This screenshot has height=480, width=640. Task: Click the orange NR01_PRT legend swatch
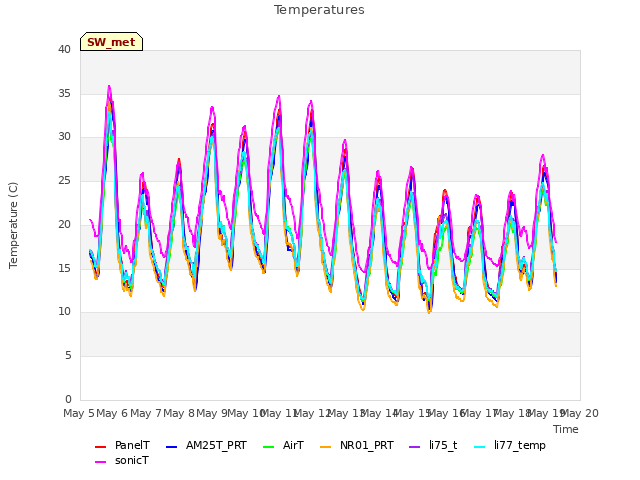click(325, 447)
